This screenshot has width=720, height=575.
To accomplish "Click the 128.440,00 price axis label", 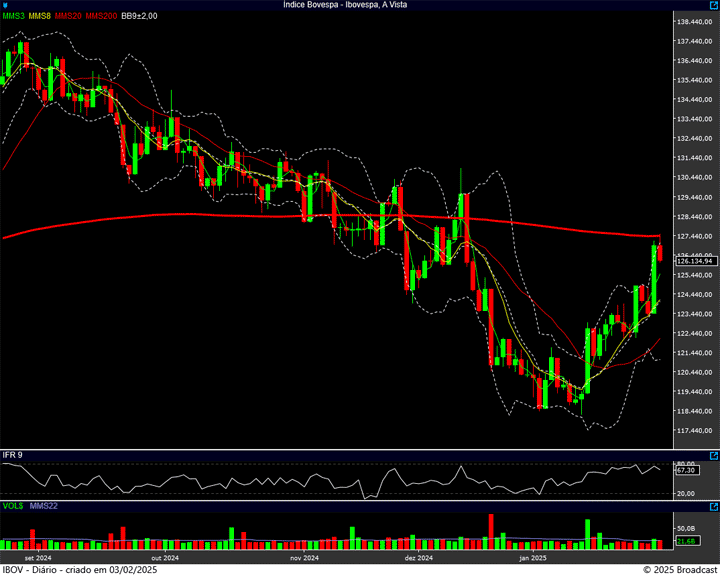I will (x=695, y=217).
